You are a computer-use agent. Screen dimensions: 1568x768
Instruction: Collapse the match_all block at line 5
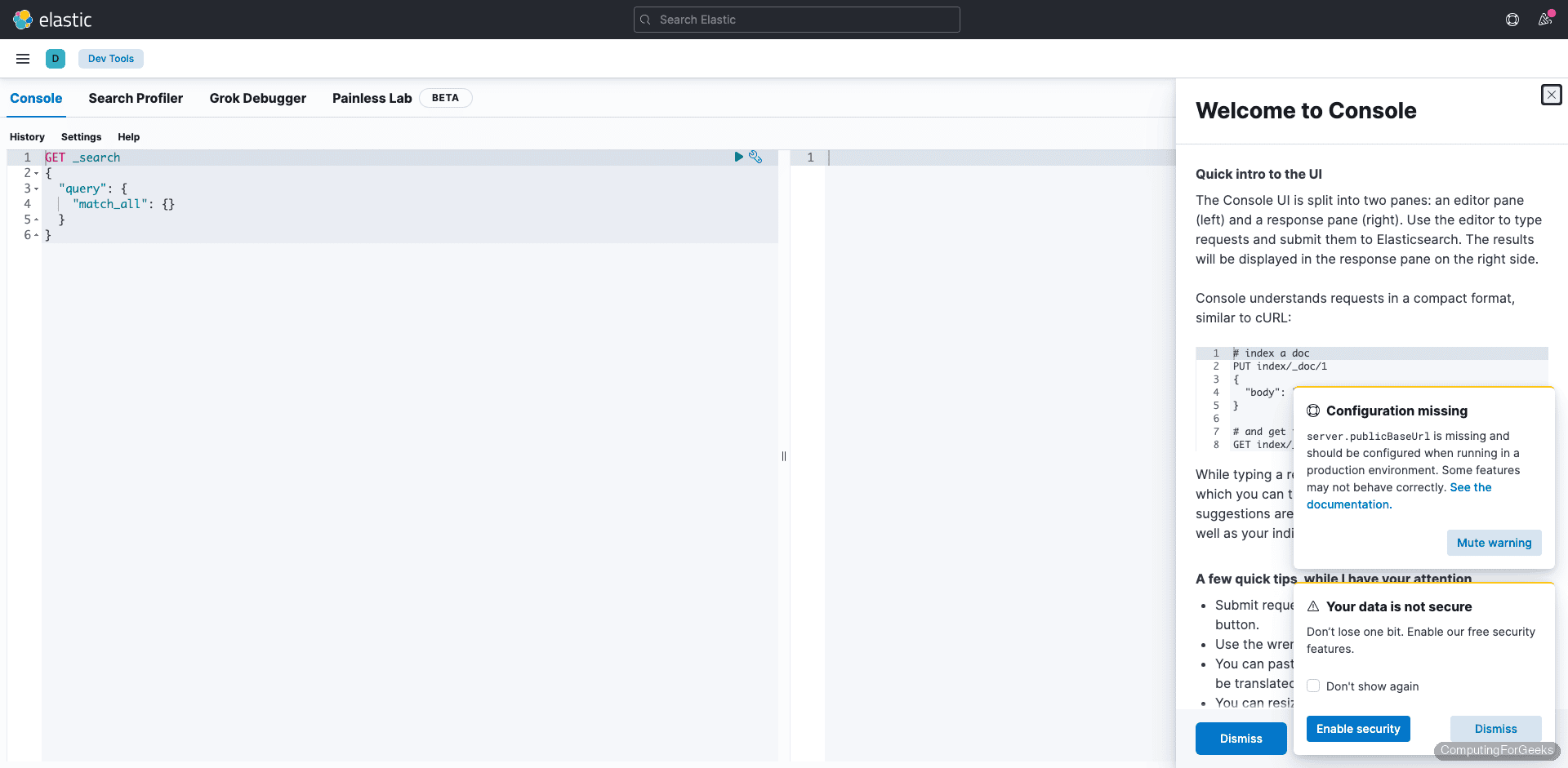click(35, 220)
